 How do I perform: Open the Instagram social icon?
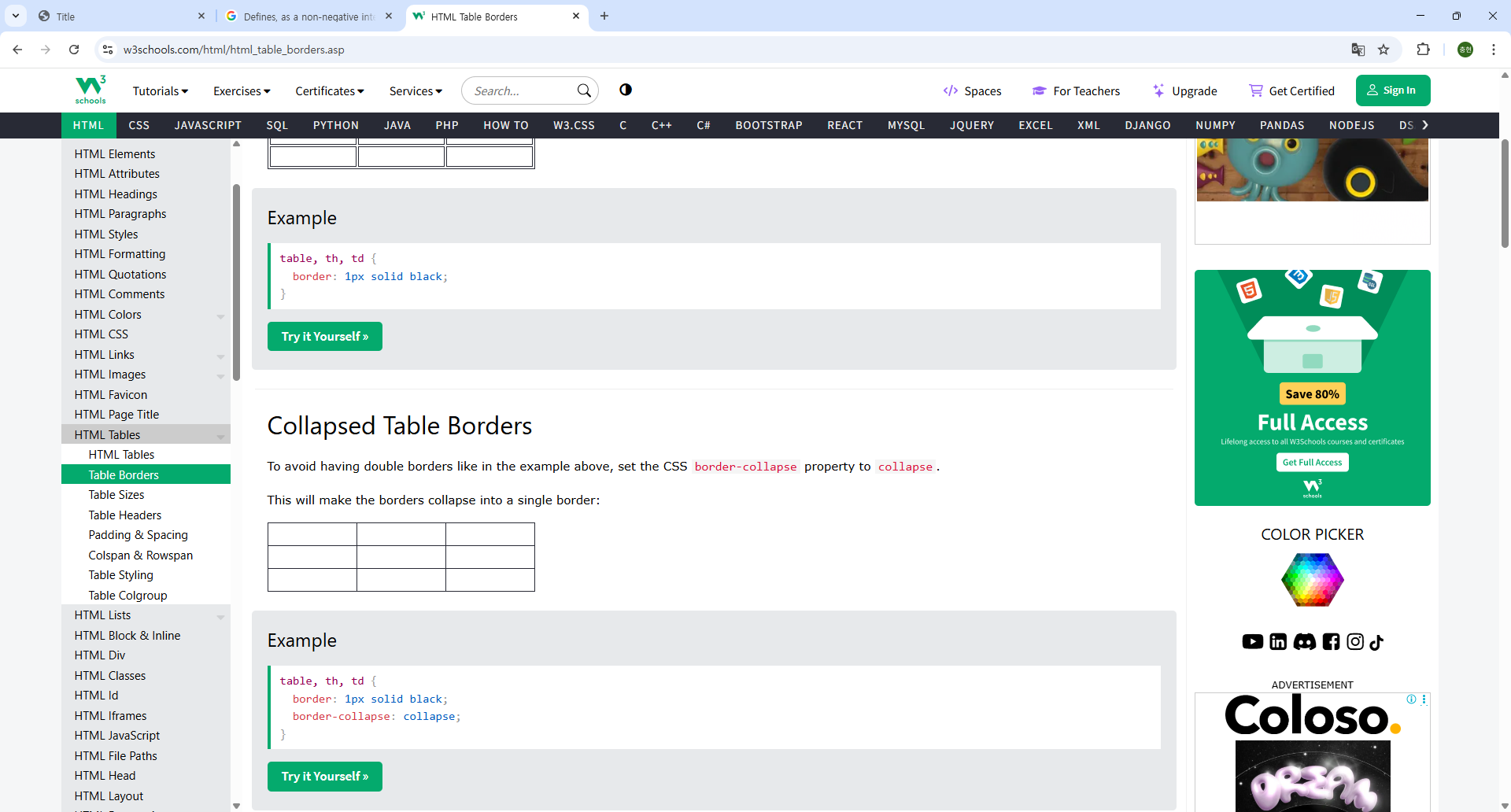pos(1355,642)
